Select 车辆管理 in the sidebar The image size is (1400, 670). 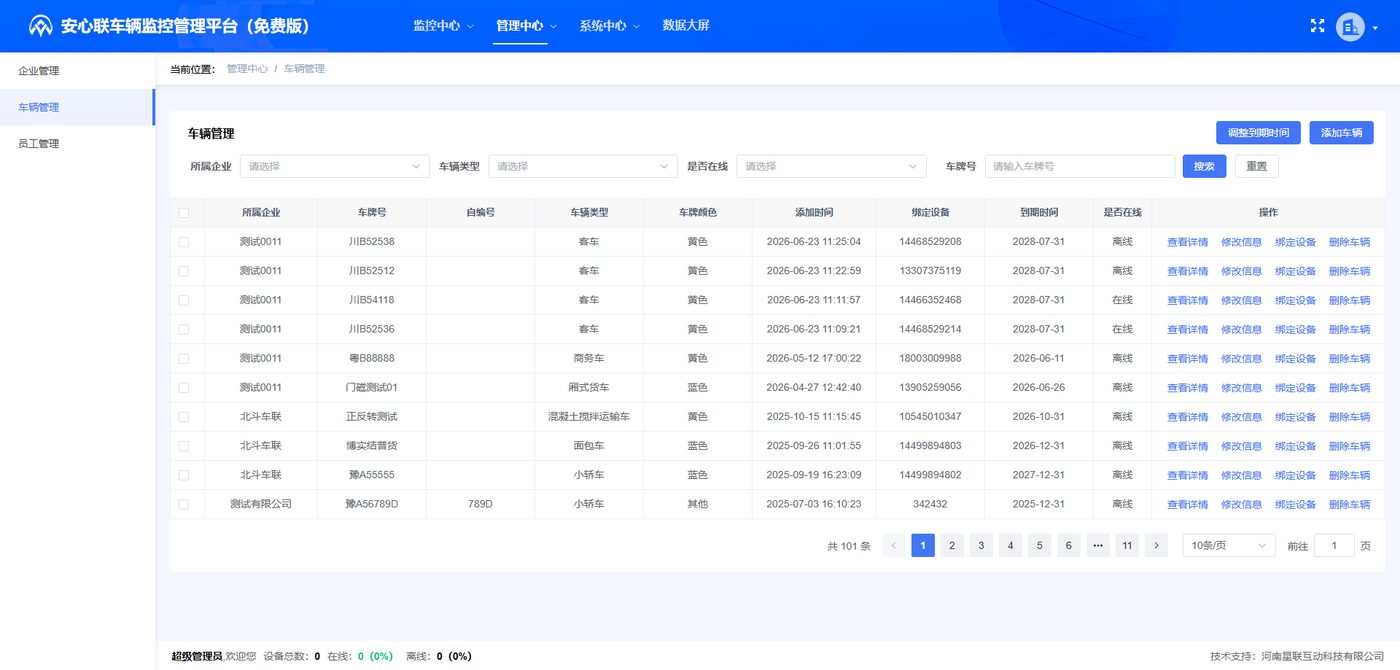point(77,107)
